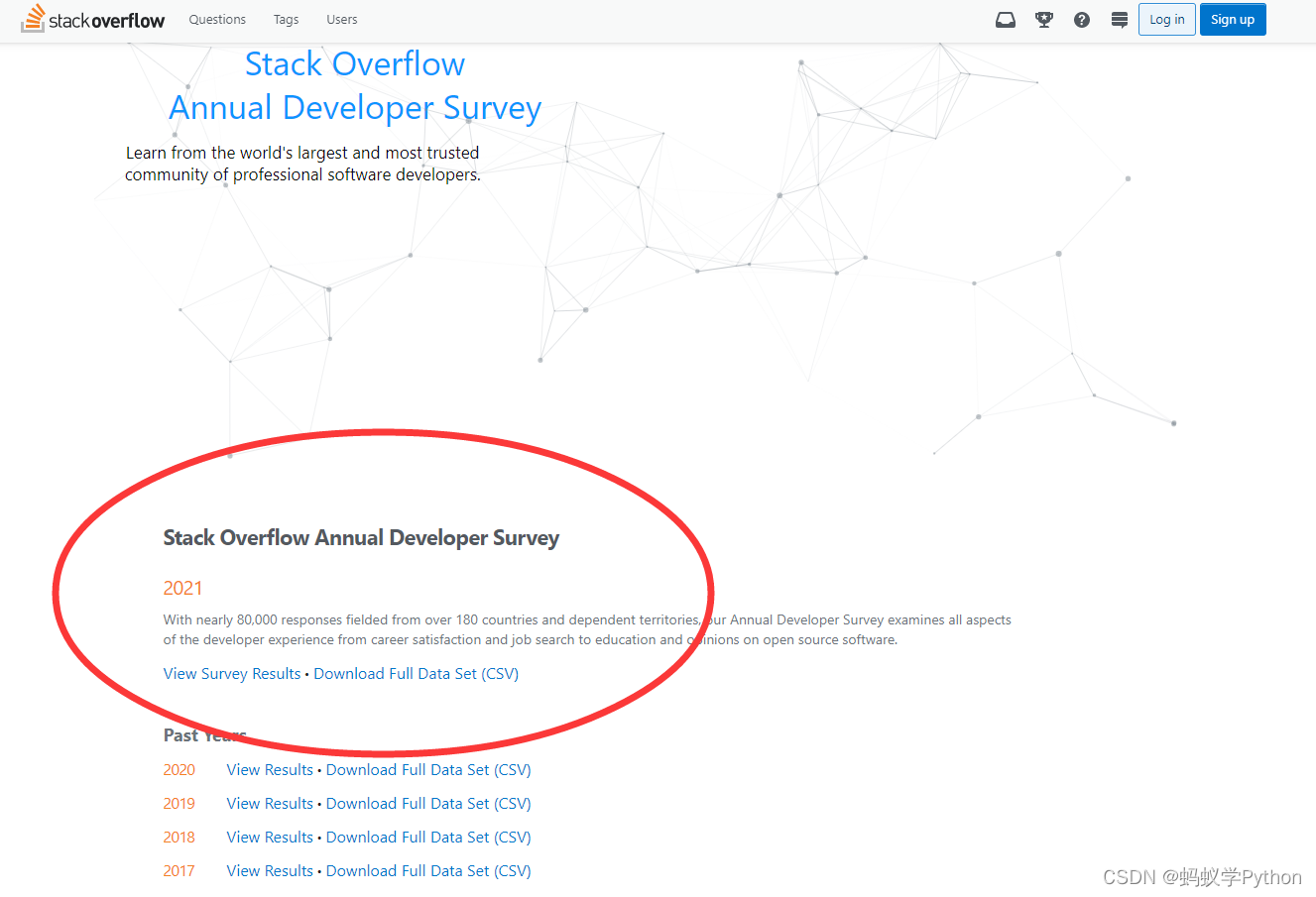Image resolution: width=1316 pixels, height=897 pixels.
Task: View Results for the 2020 survey
Action: (269, 769)
